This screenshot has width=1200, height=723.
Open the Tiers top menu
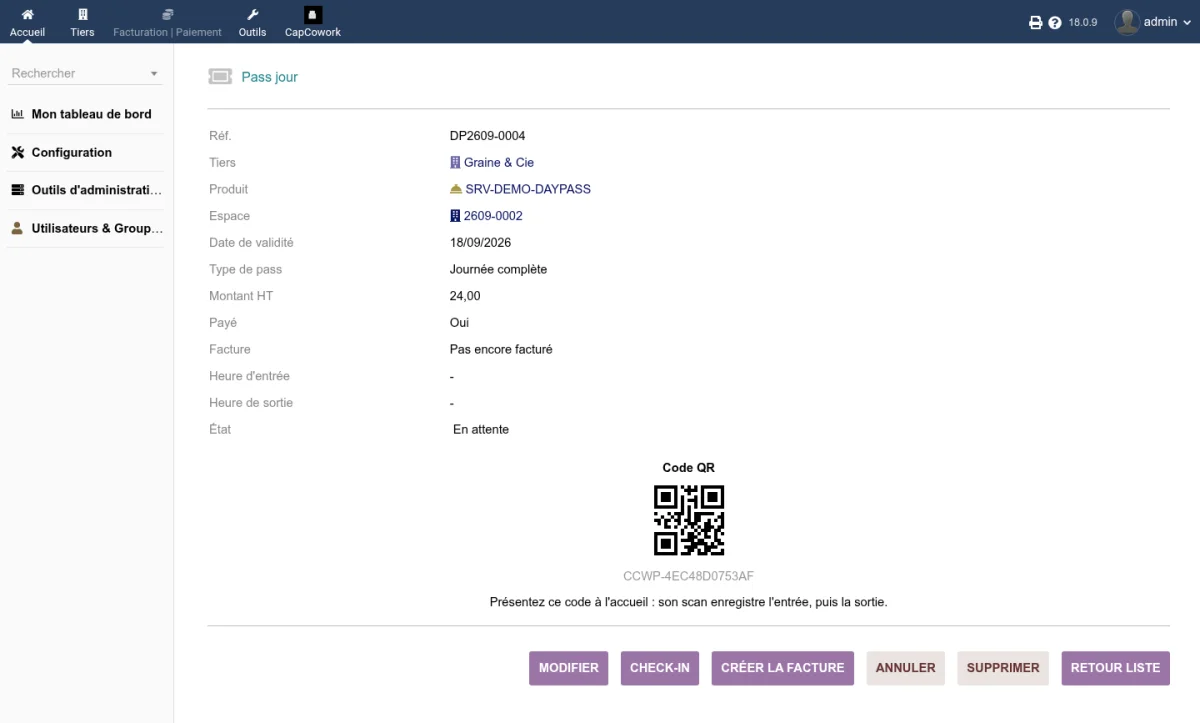pyautogui.click(x=82, y=22)
